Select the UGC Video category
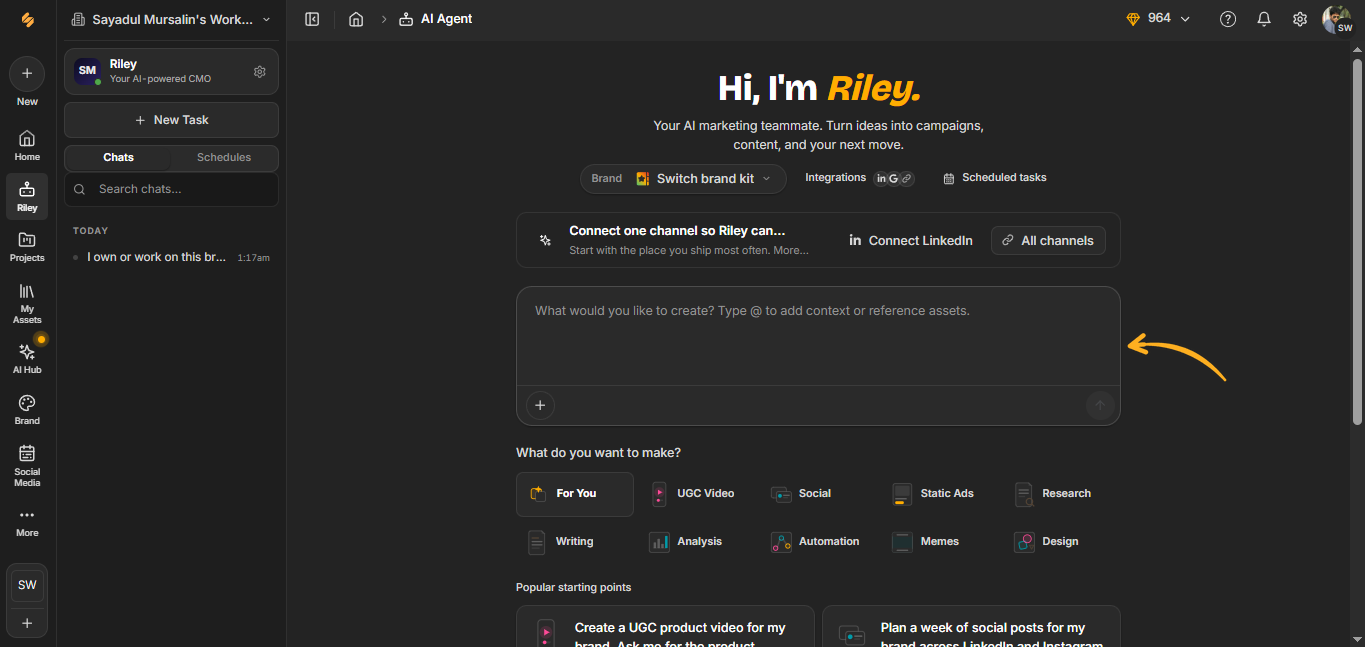 (x=695, y=494)
